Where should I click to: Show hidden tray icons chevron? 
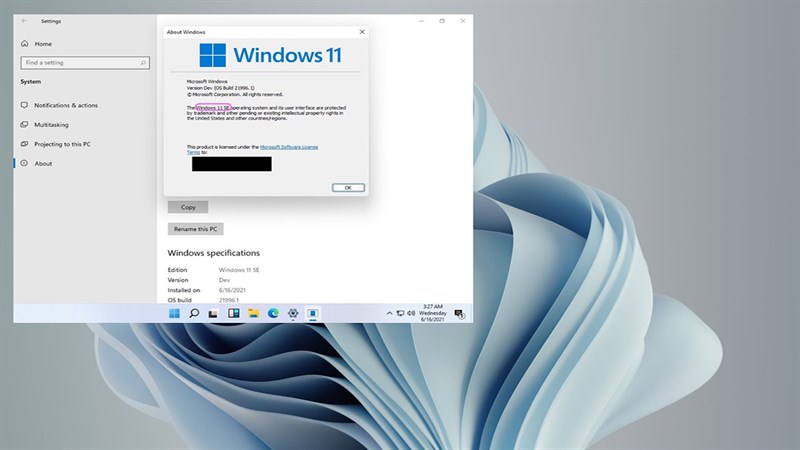point(389,313)
